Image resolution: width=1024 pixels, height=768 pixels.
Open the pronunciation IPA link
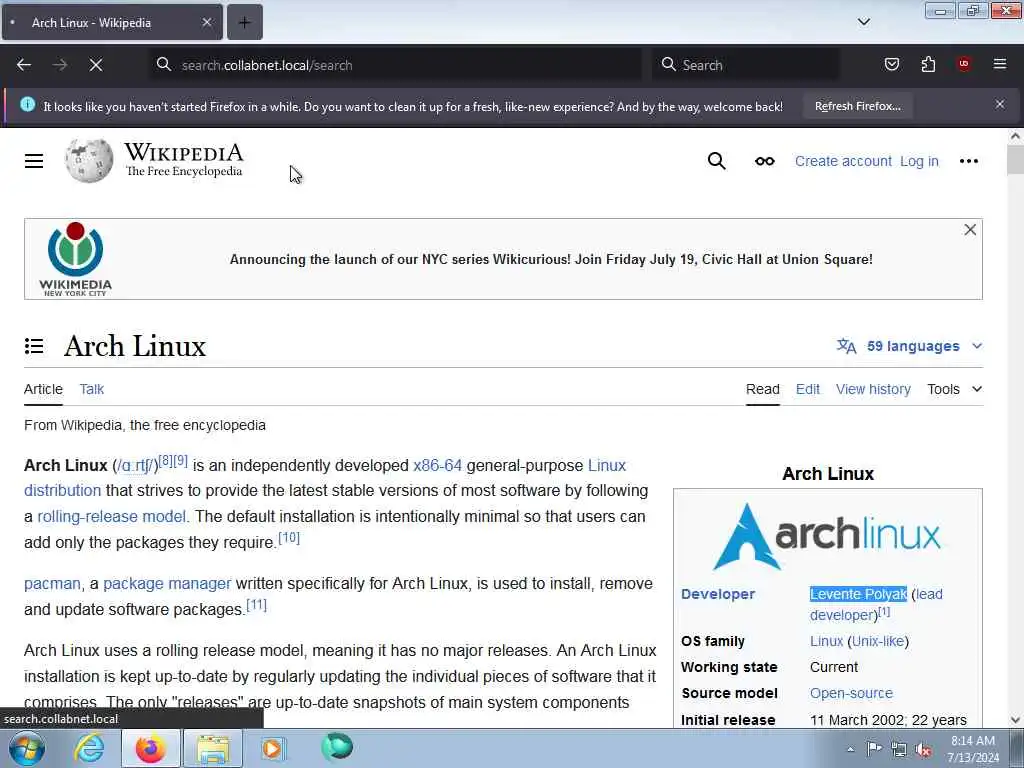pos(136,466)
